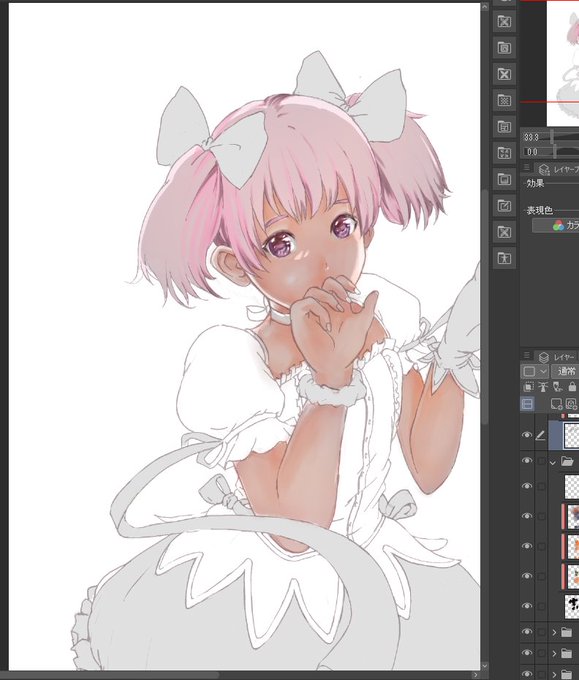Click the 効果 effect label

[535, 183]
